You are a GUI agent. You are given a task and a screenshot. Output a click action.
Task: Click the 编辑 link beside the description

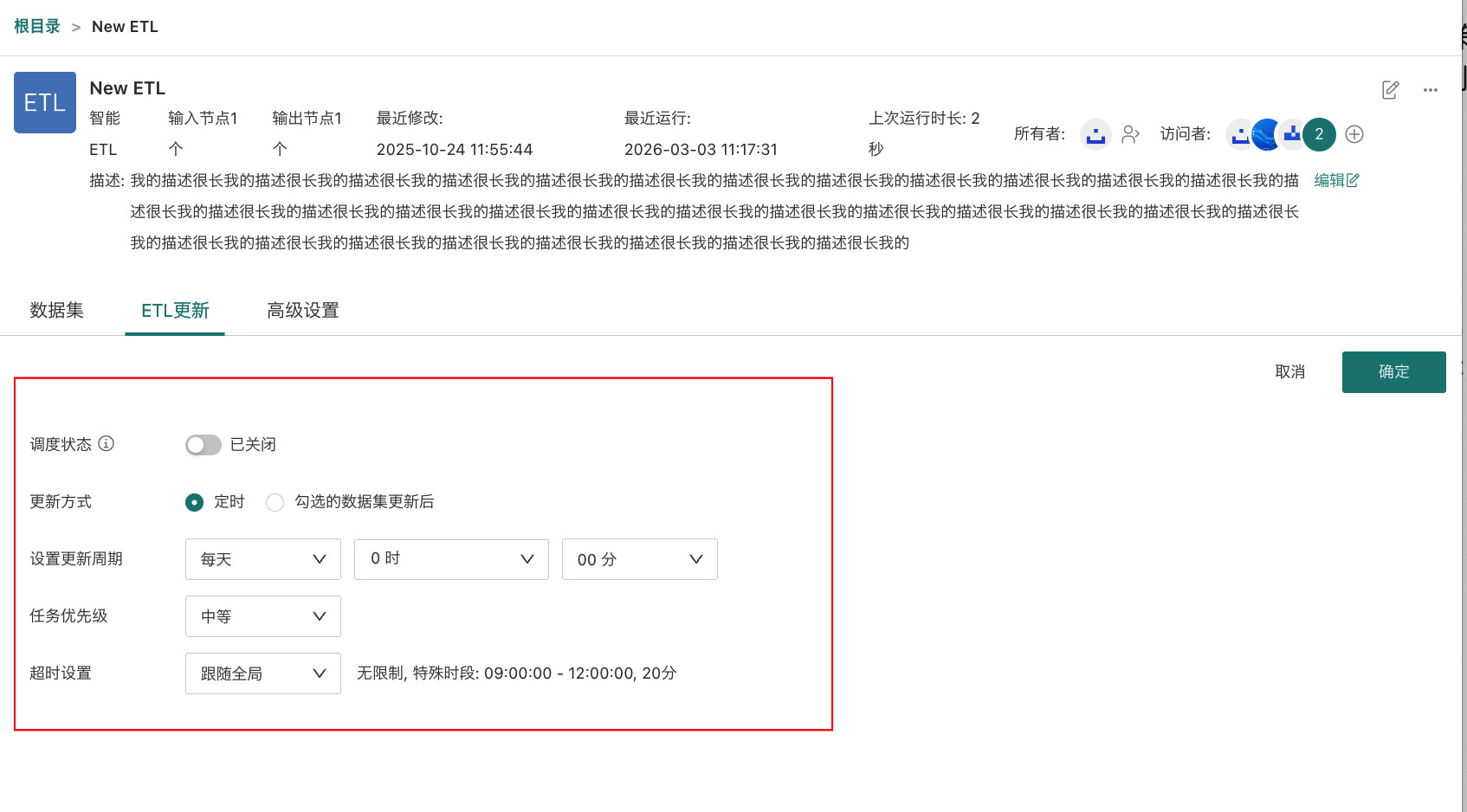pos(1335,180)
